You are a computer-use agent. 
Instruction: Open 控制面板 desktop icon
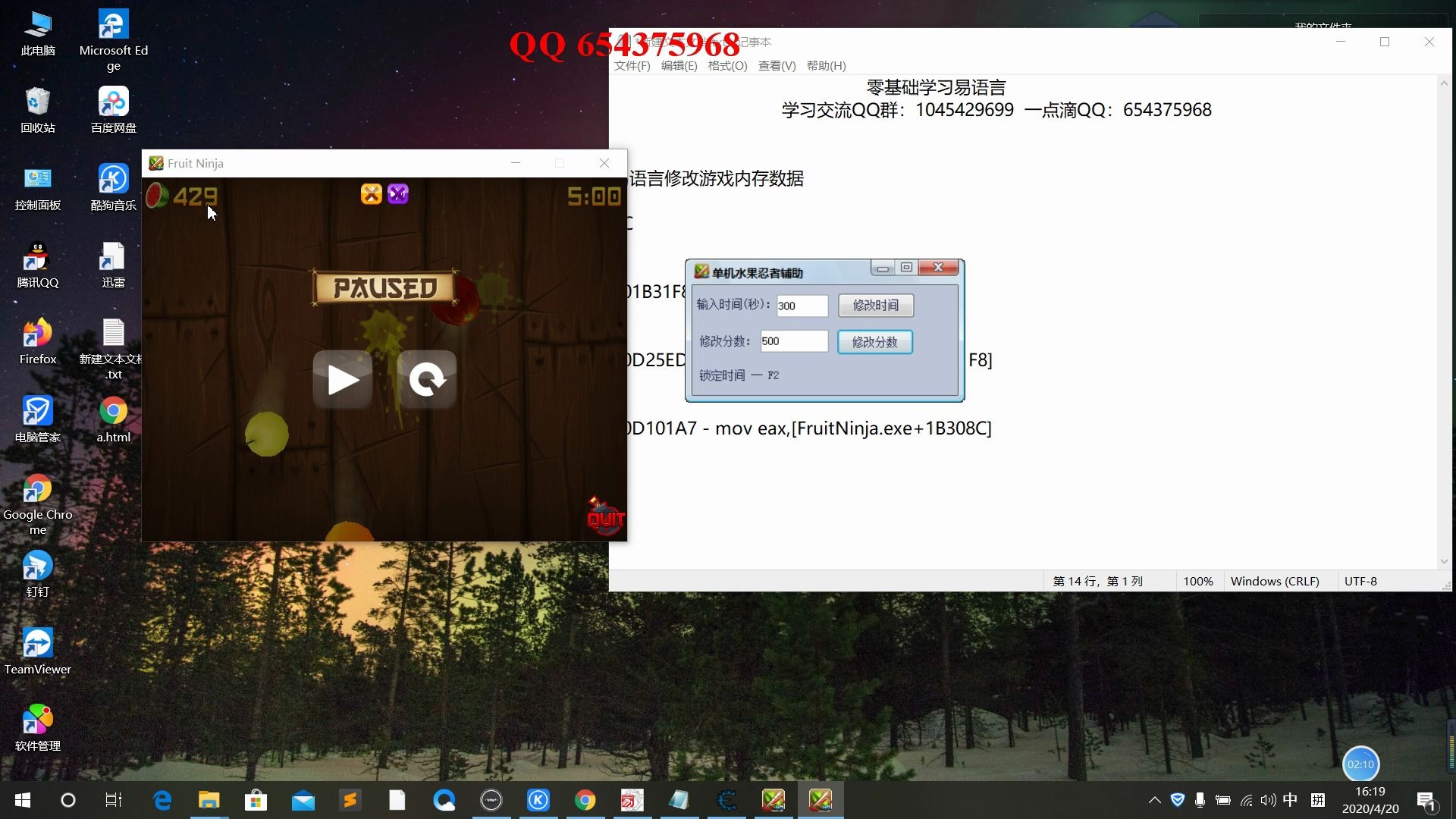[37, 188]
